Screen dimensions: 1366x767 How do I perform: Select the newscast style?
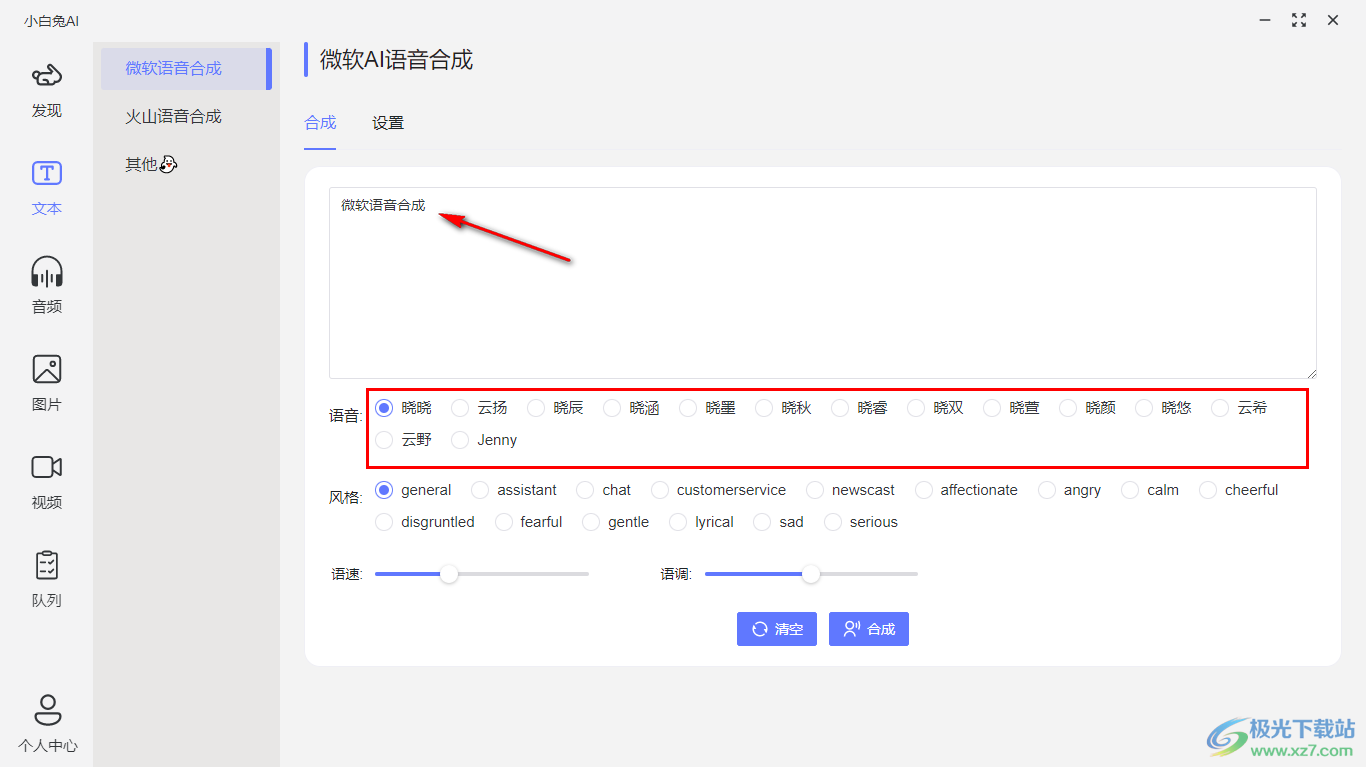[x=851, y=490]
